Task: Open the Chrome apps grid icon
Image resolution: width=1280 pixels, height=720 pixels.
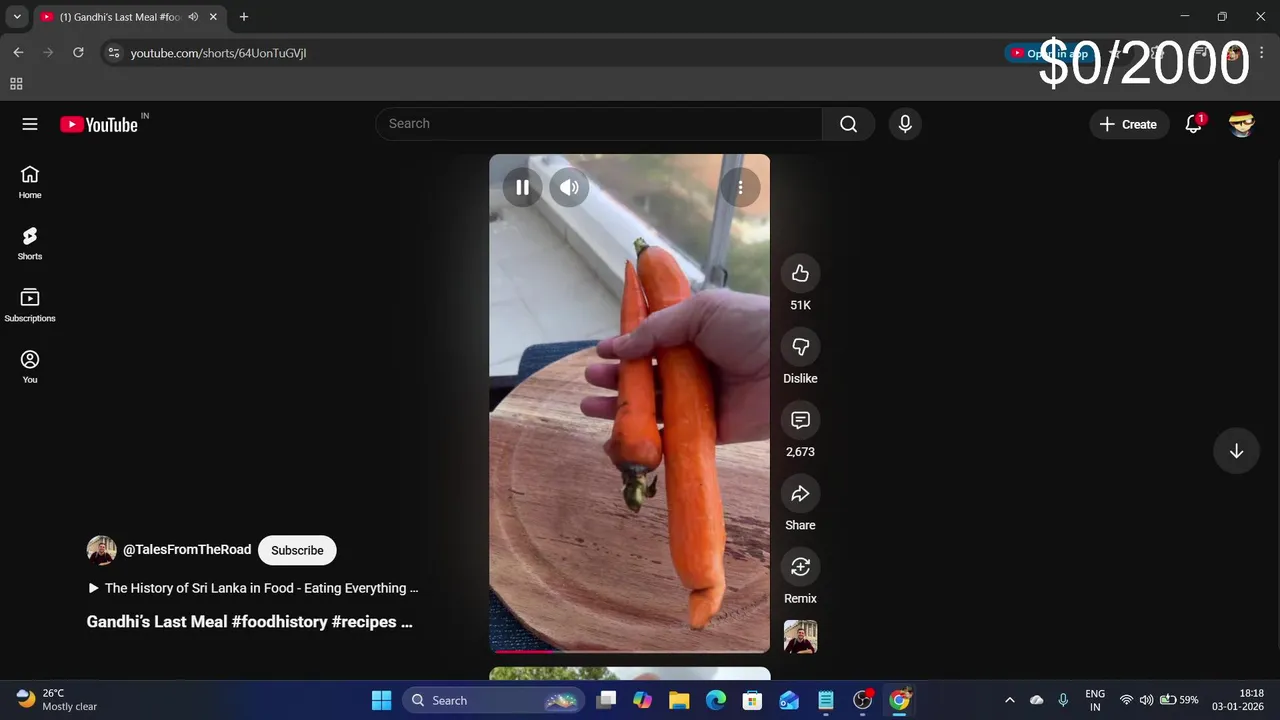Action: (x=16, y=84)
